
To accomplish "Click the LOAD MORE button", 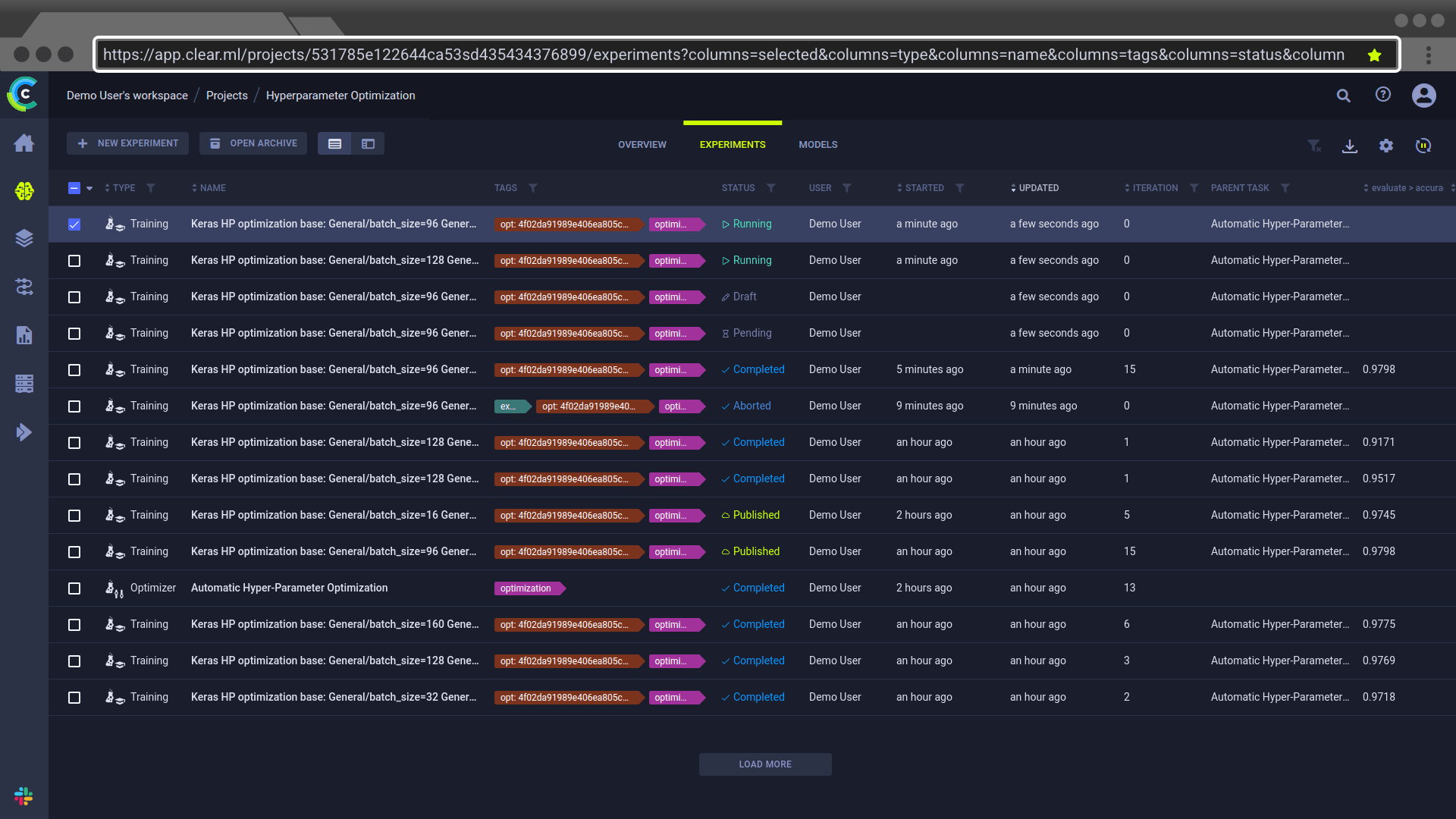I will (x=765, y=764).
